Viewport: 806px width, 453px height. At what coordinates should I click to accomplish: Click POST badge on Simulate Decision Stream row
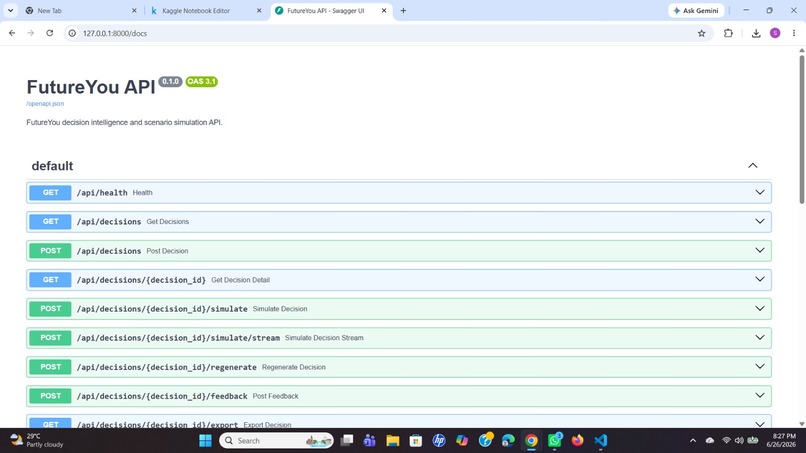pyautogui.click(x=50, y=337)
